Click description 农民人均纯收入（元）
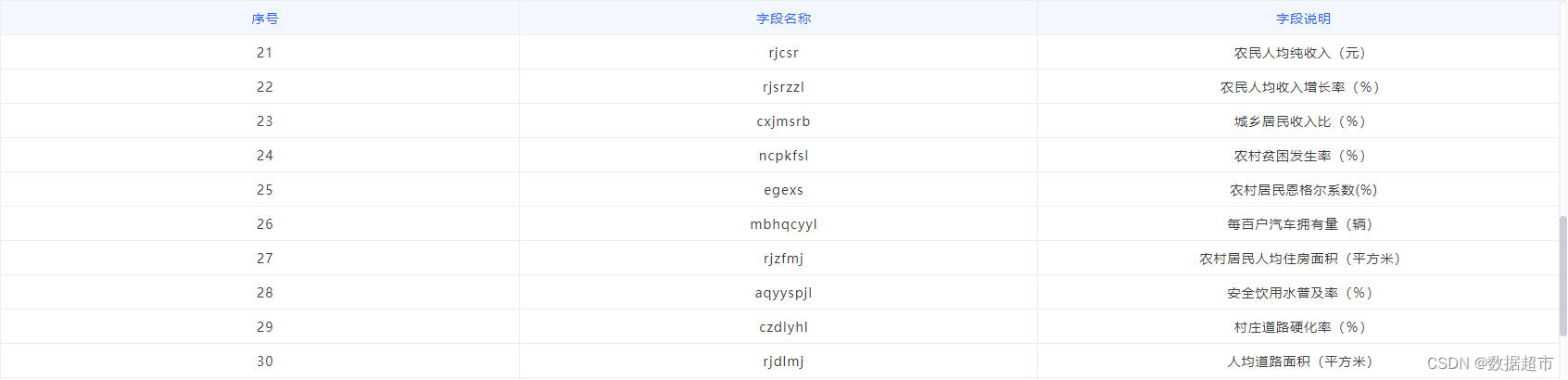 [1299, 53]
